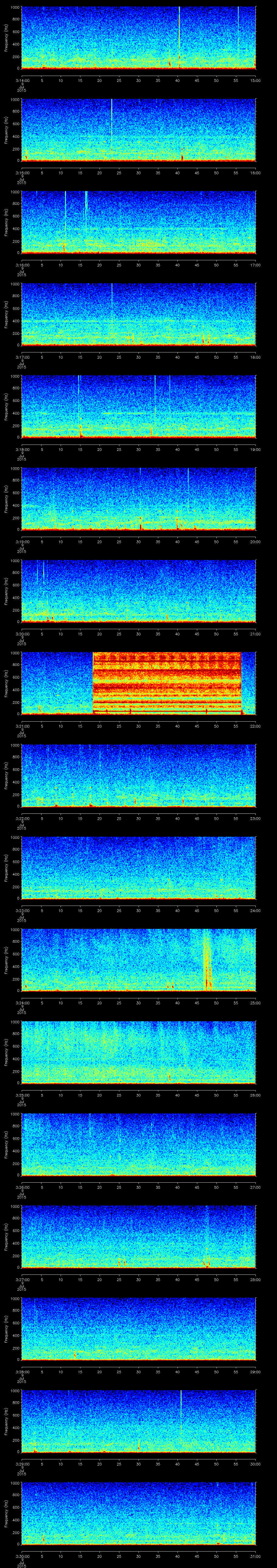The image size is (277, 1568).
Task: Click the 3:14:00 start time label
Action: pyautogui.click(x=22, y=80)
